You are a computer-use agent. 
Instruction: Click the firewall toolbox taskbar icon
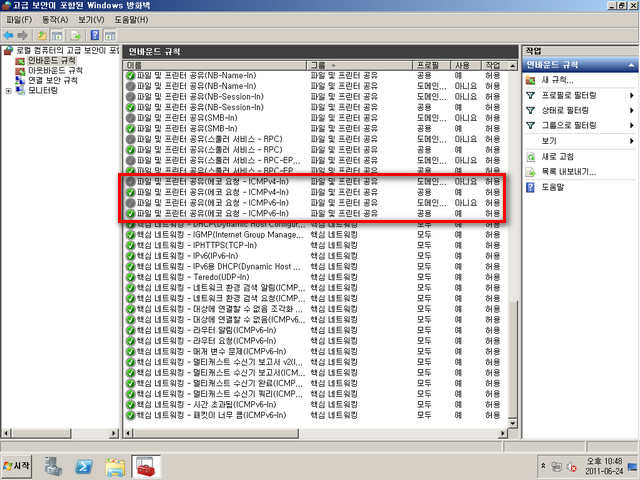[x=146, y=467]
